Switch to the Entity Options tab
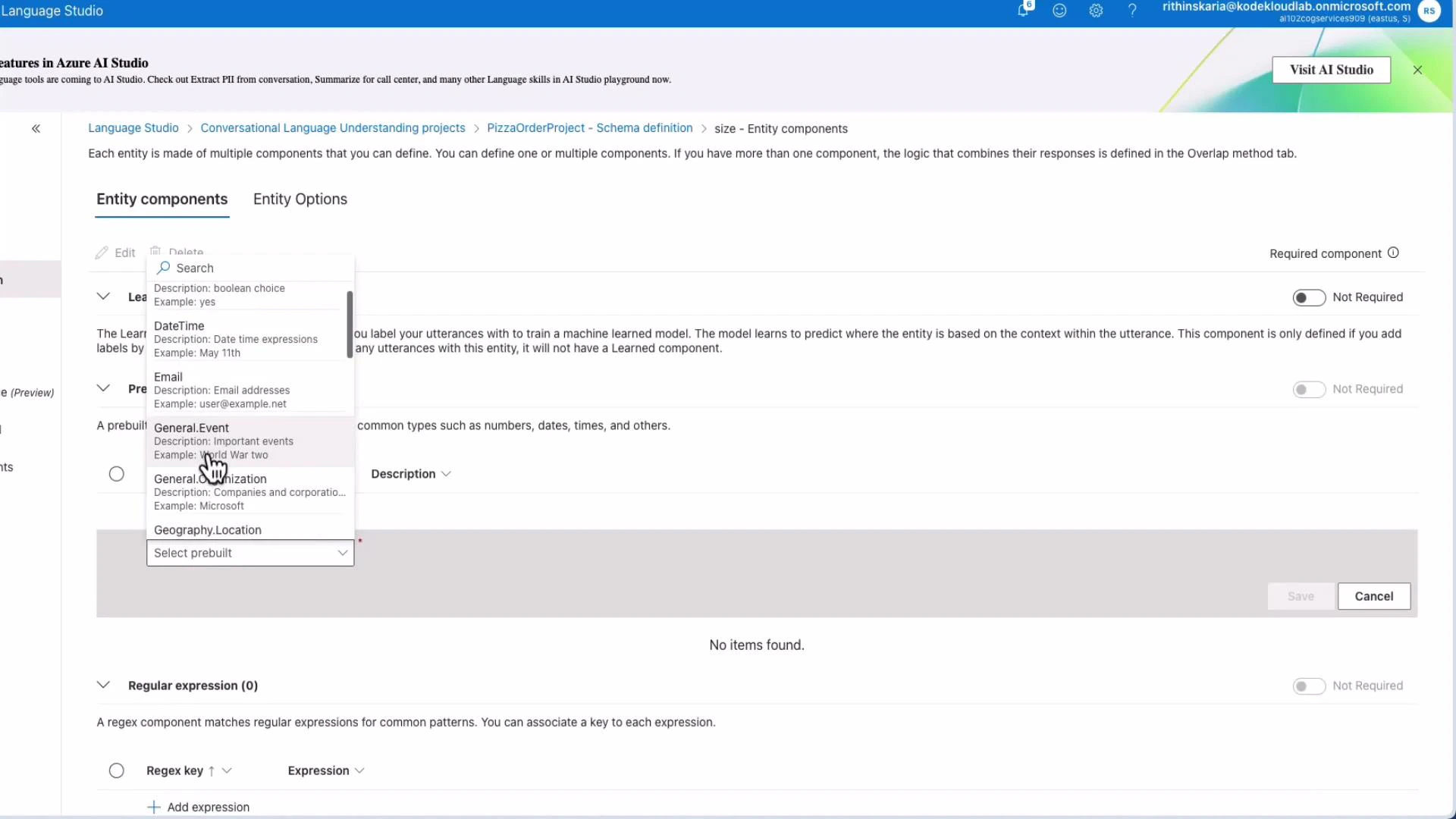Viewport: 1456px width, 819px height. (300, 199)
